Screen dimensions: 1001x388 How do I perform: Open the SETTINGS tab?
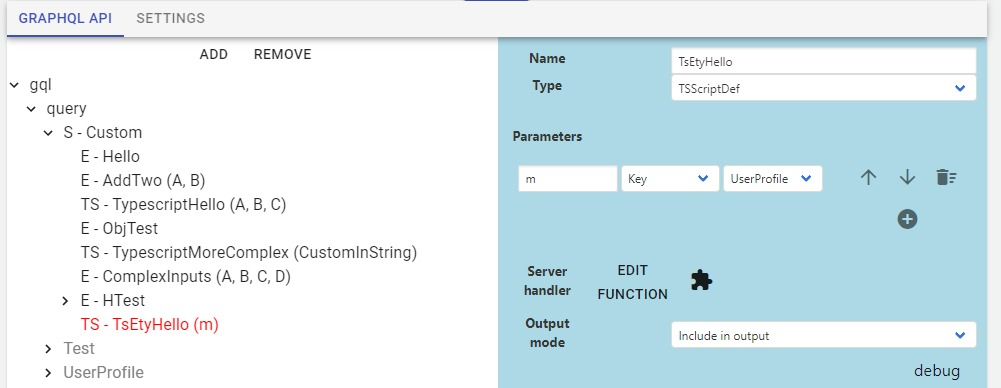(x=170, y=18)
